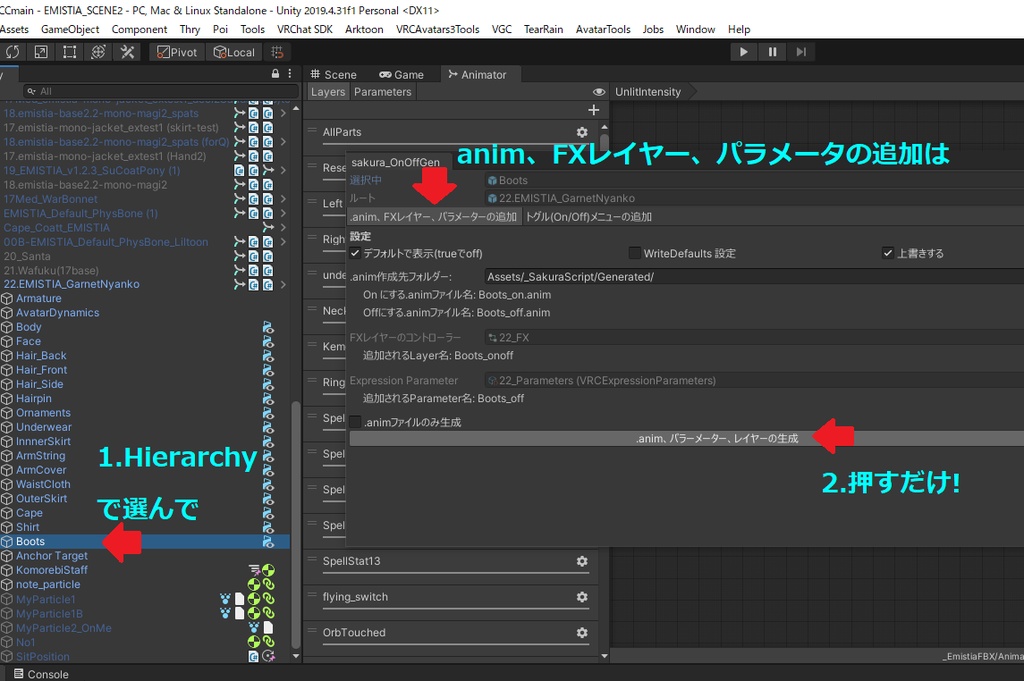Select Armature in the Hierarchy
1024x681 pixels.
coord(39,298)
